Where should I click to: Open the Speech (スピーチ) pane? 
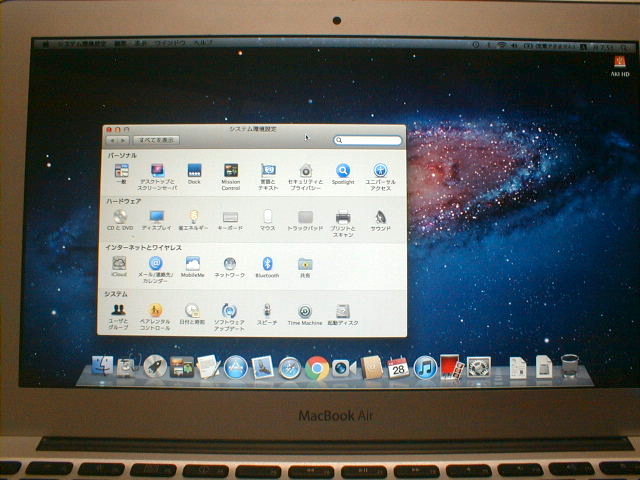[x=267, y=313]
